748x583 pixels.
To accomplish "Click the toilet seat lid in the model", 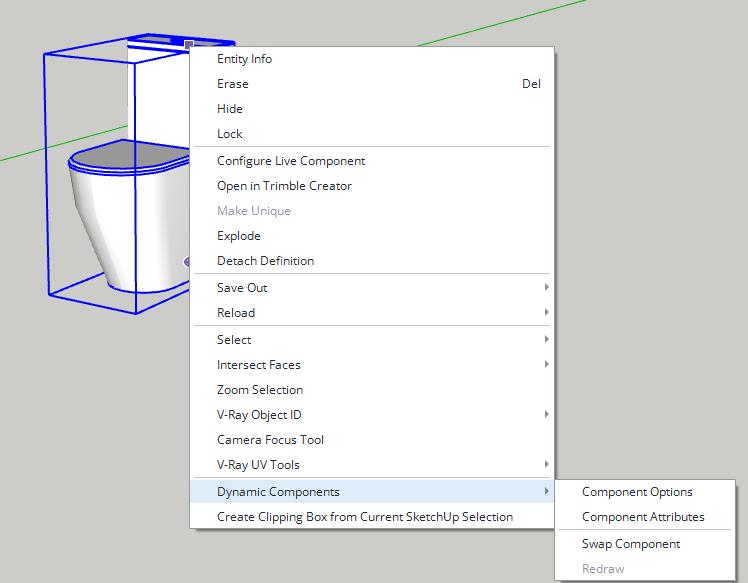I will pos(131,155).
